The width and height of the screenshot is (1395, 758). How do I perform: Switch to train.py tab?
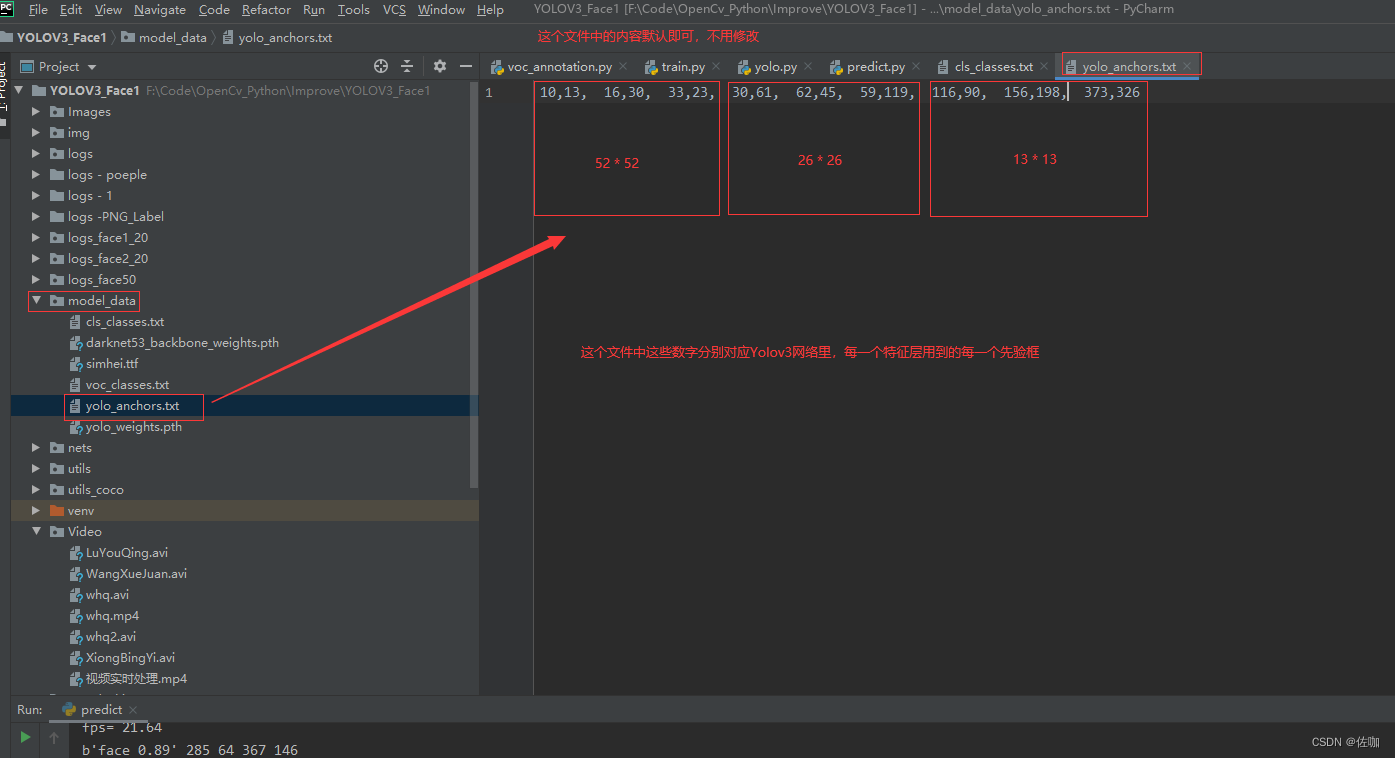tap(683, 67)
